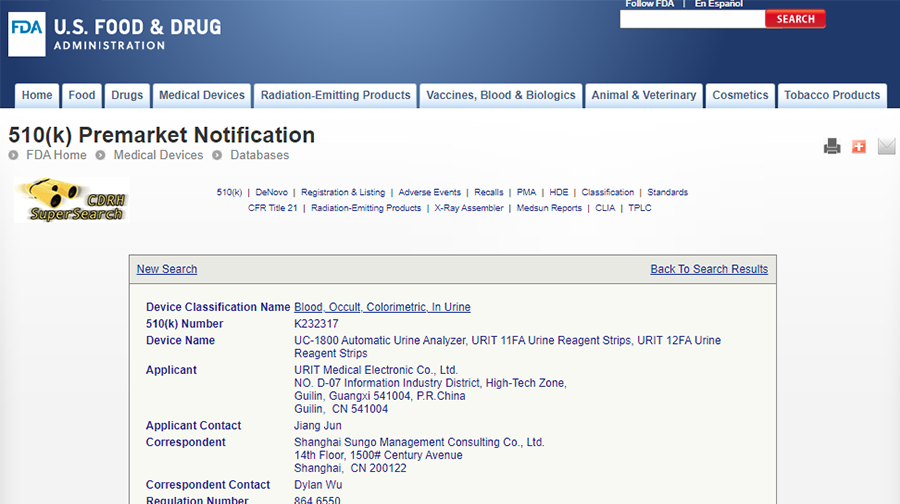Image resolution: width=900 pixels, height=504 pixels.
Task: Go to the Home tab
Action: 37,96
